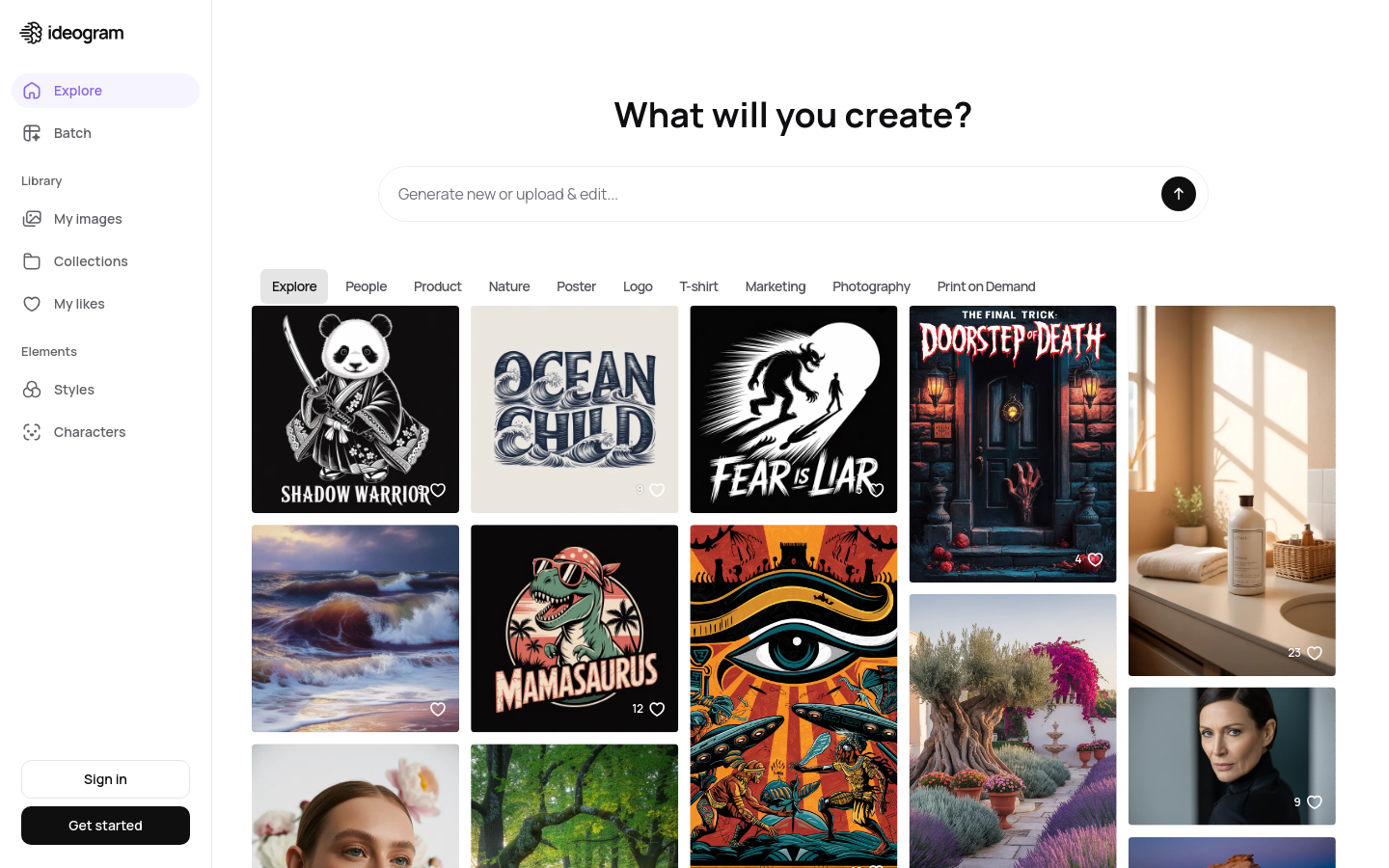The height and width of the screenshot is (868, 1389).
Task: Open the Print on Demand tab
Action: pos(986,286)
